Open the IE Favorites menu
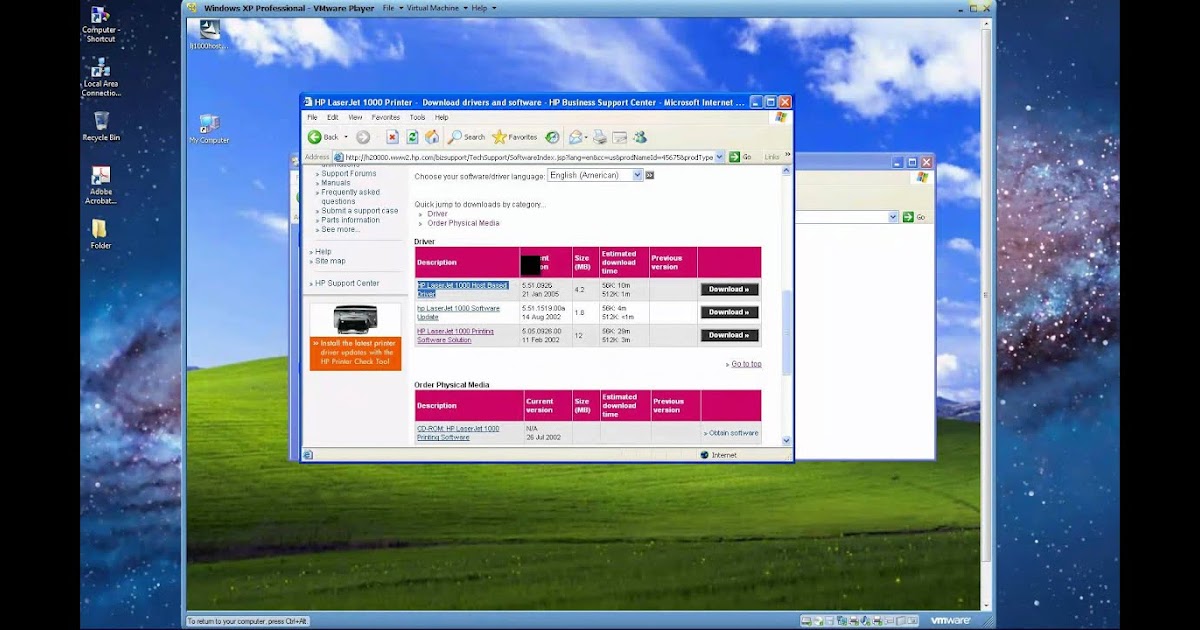 pos(386,117)
